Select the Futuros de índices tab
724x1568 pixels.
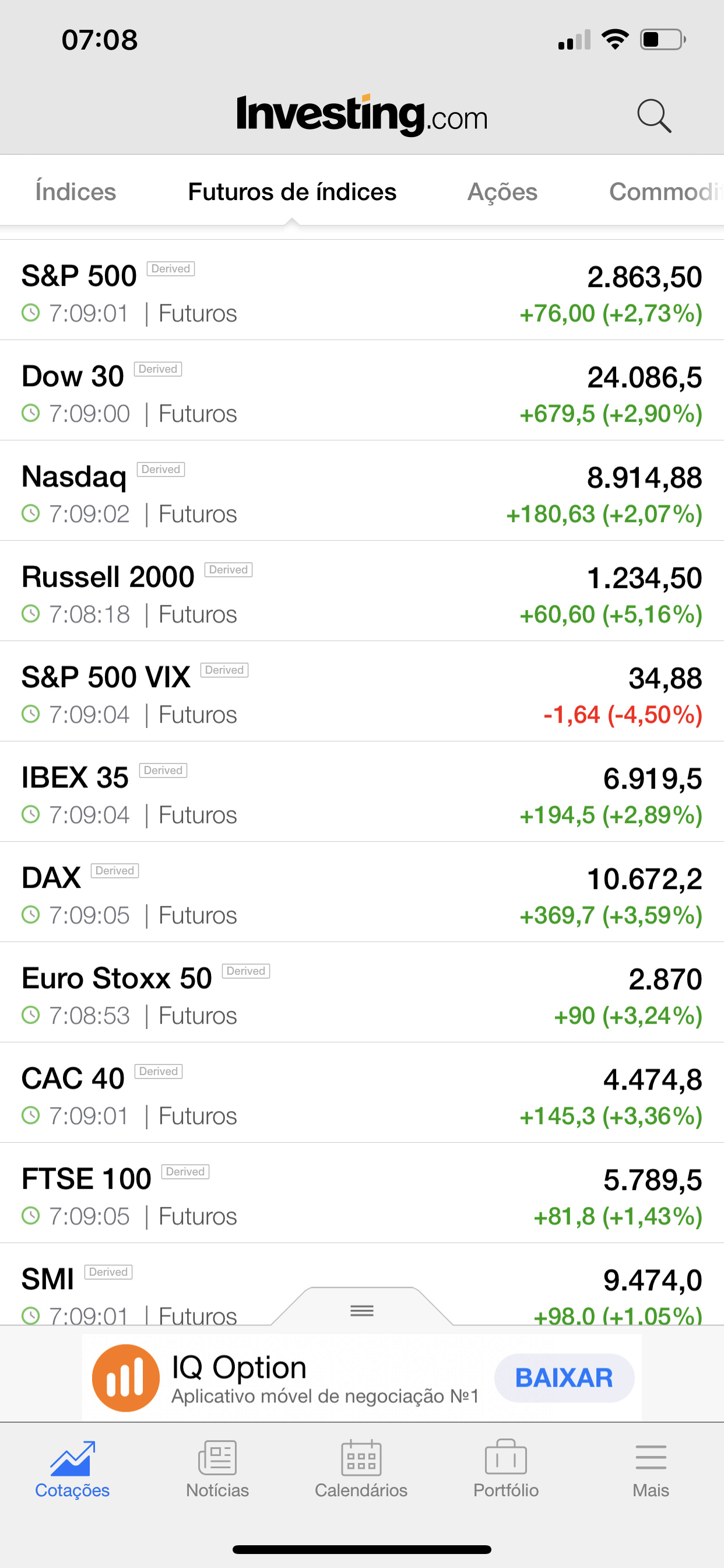point(292,192)
